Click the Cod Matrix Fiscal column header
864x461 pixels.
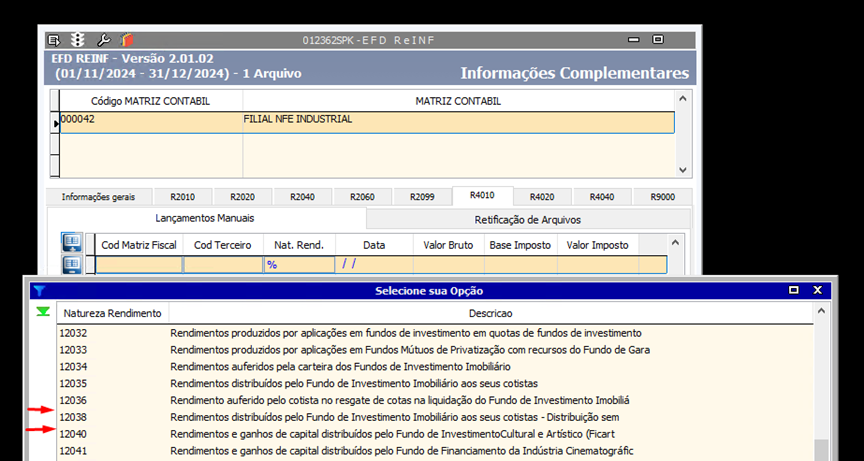139,245
